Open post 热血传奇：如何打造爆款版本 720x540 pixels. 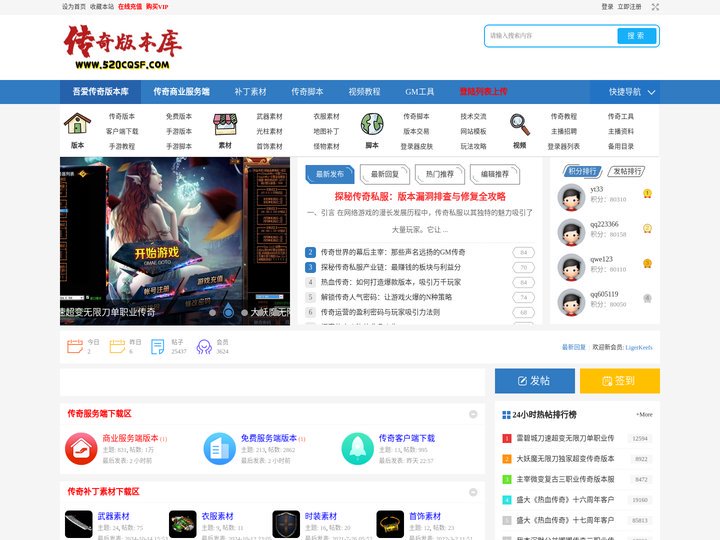pos(391,282)
